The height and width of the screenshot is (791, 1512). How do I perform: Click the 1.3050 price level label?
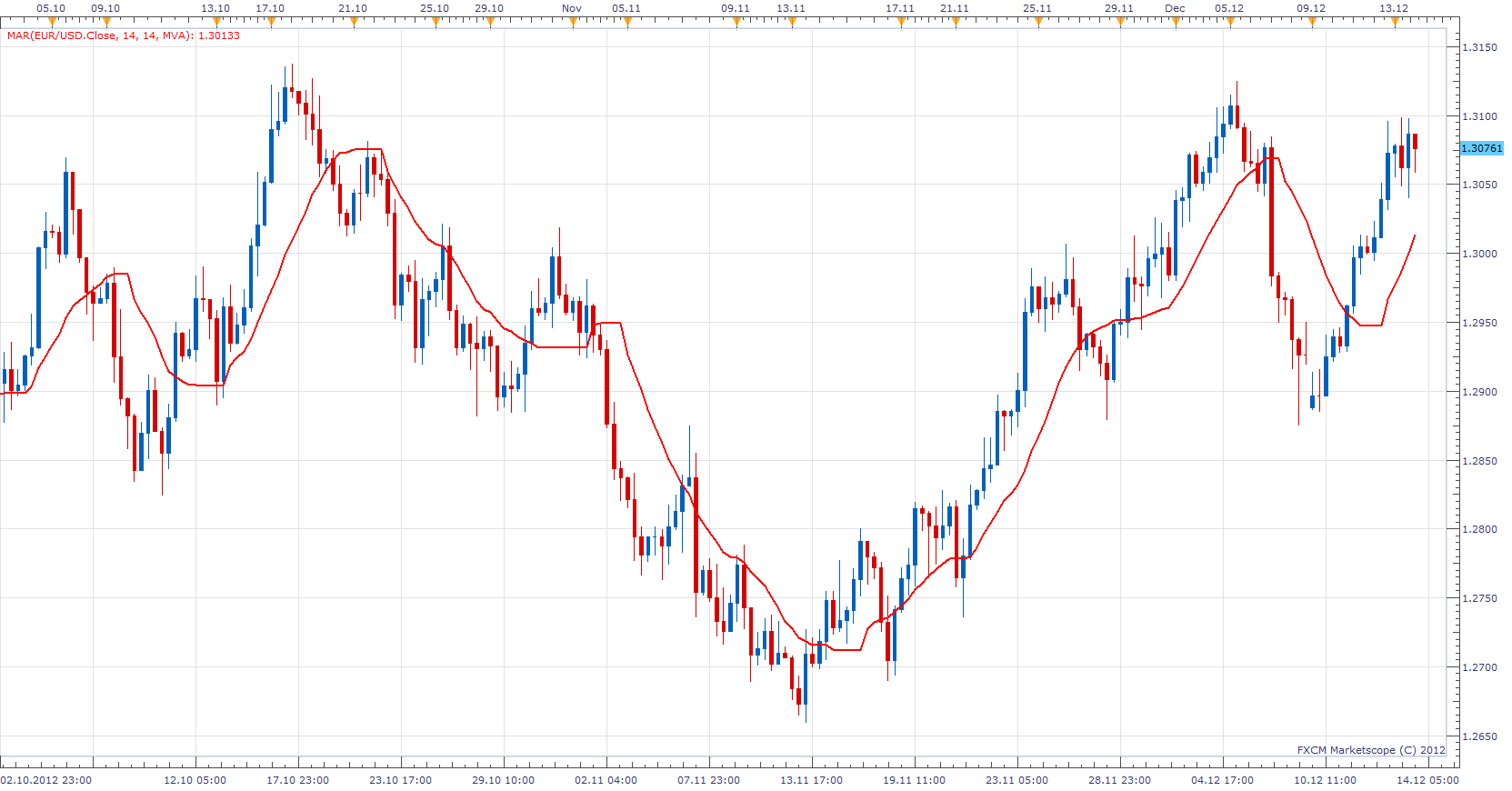1479,185
